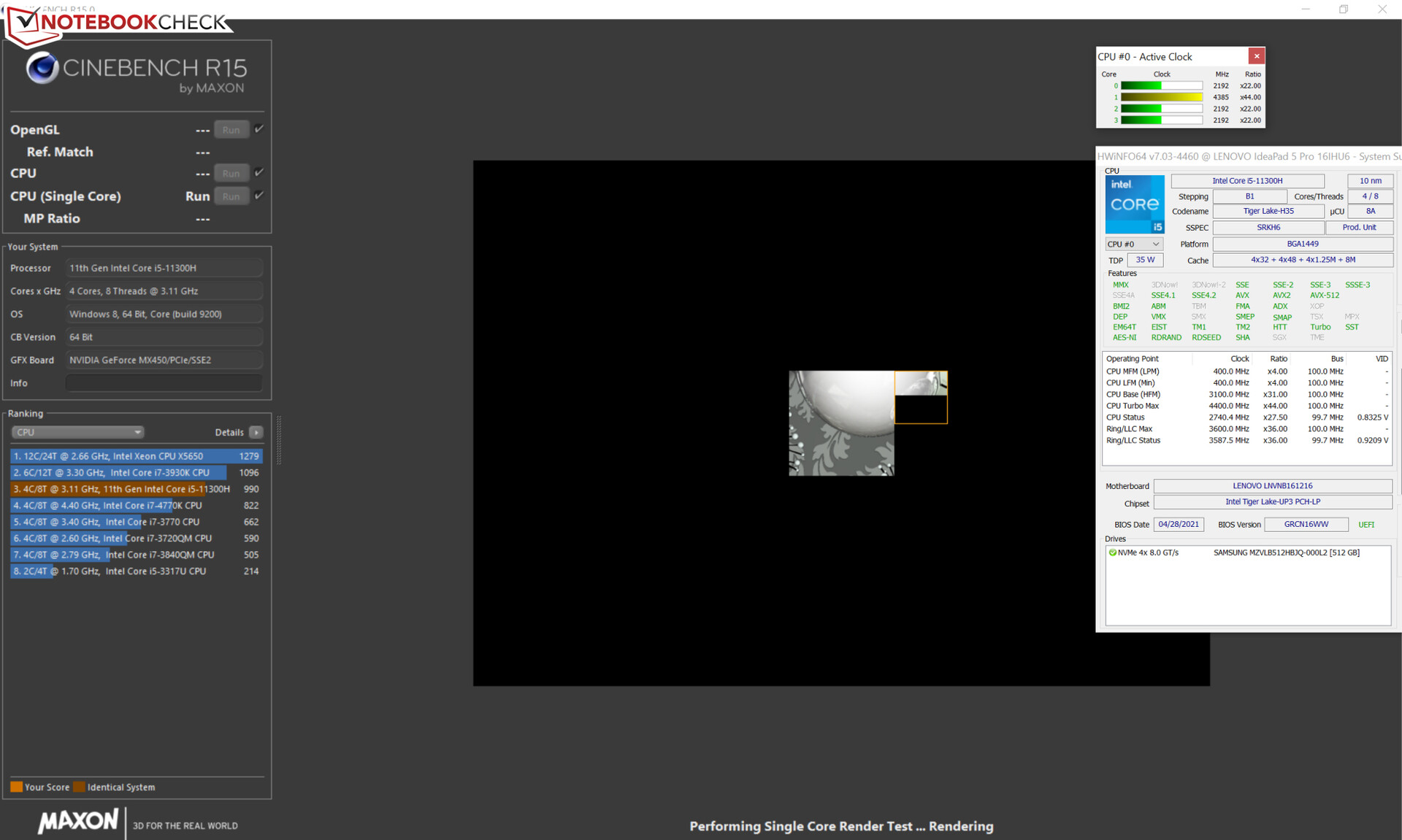Click the Intel Core i5 badge image

[1134, 204]
